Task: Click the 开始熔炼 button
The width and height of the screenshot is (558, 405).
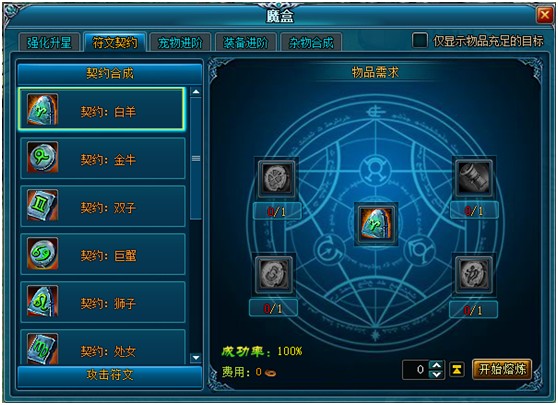Action: pyautogui.click(x=502, y=369)
